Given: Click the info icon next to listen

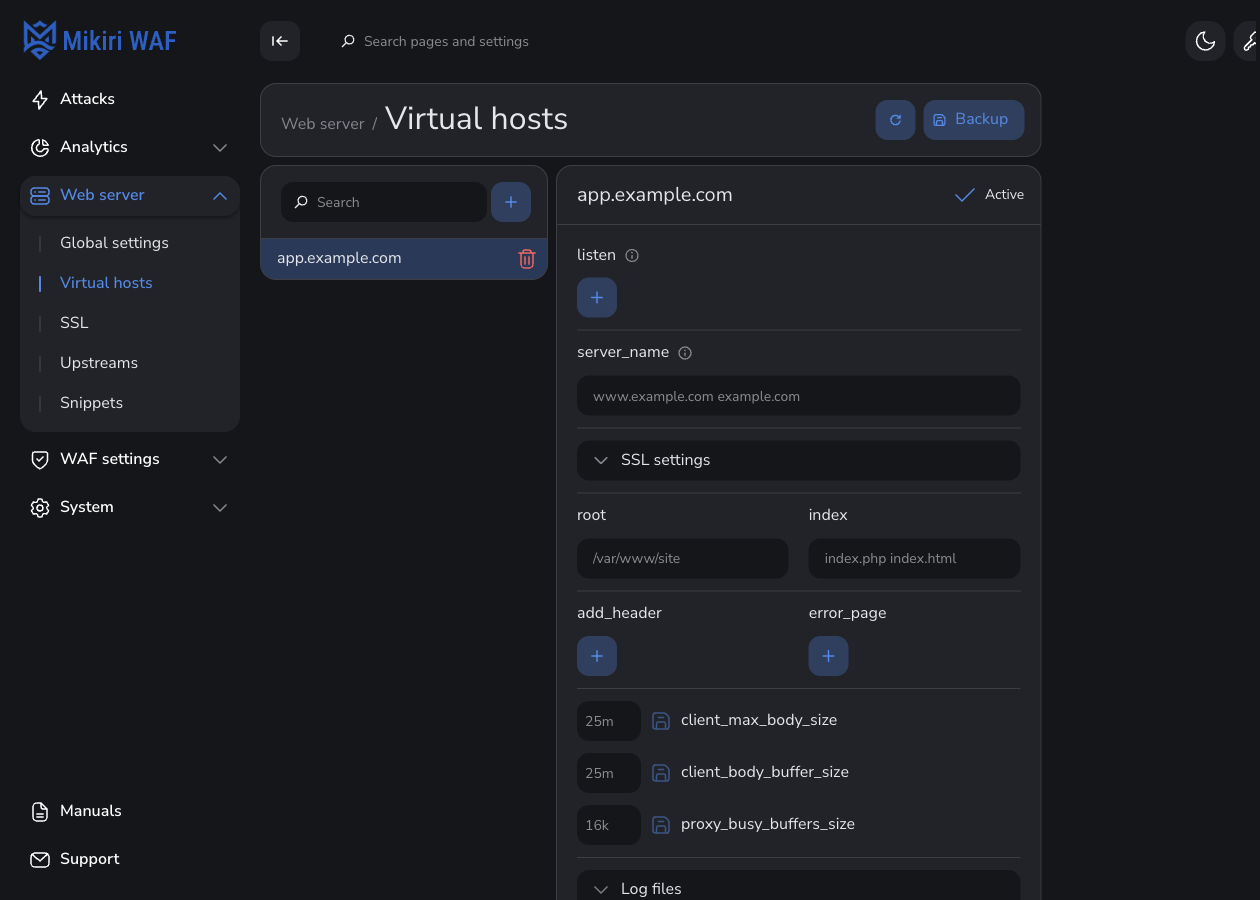Looking at the screenshot, I should tap(632, 256).
